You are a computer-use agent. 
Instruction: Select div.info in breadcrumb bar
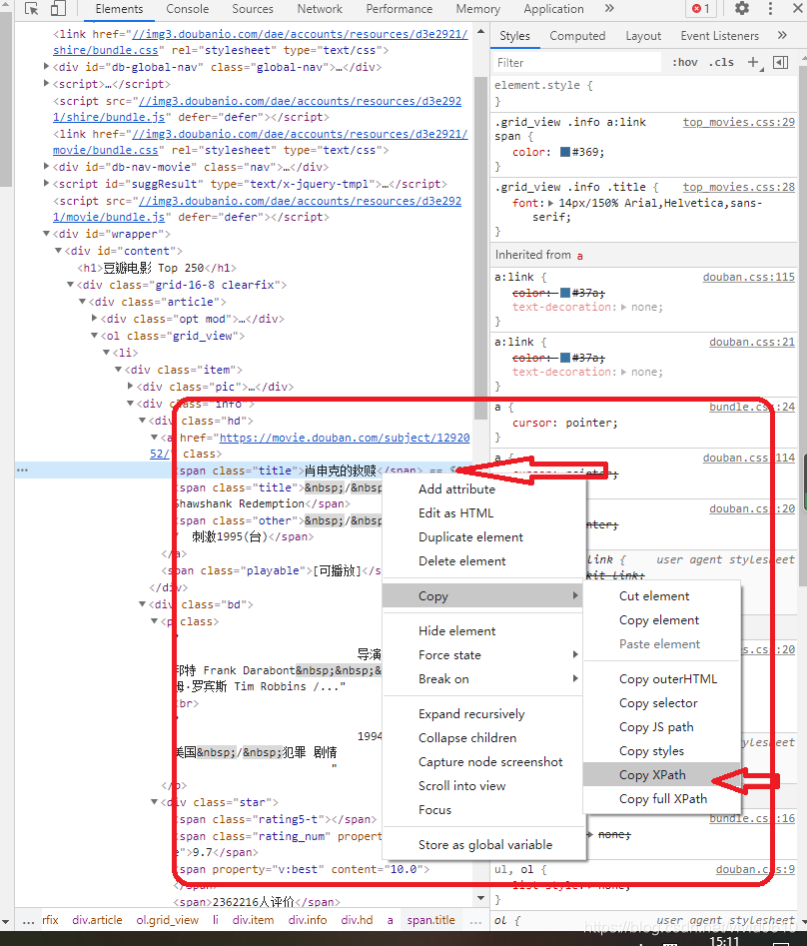click(x=308, y=920)
